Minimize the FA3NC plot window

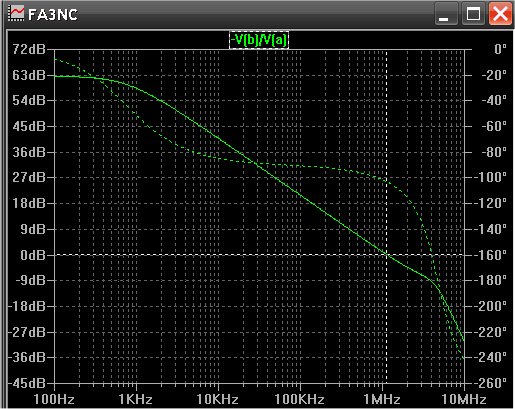click(x=446, y=14)
